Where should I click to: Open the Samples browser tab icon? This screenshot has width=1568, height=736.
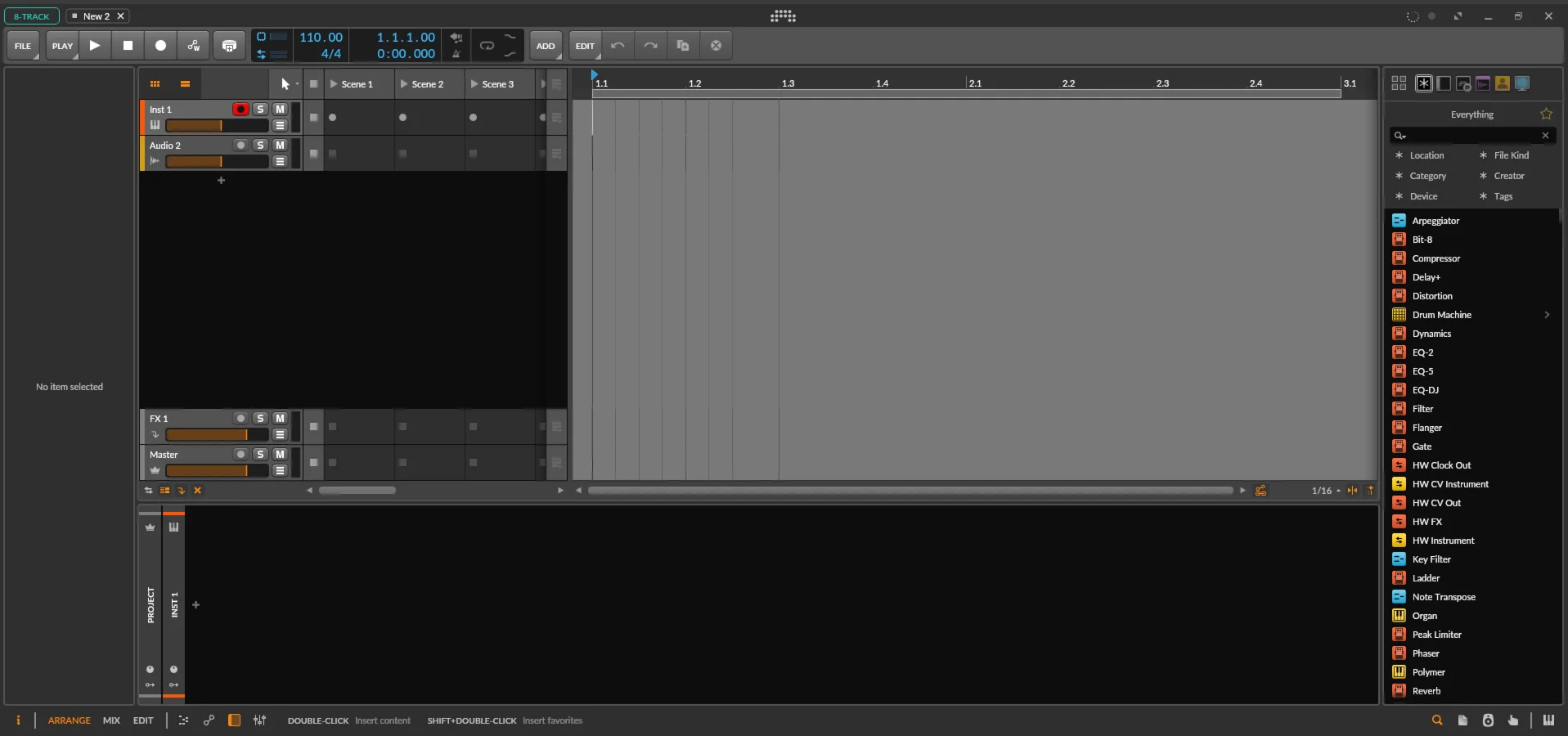[1483, 83]
